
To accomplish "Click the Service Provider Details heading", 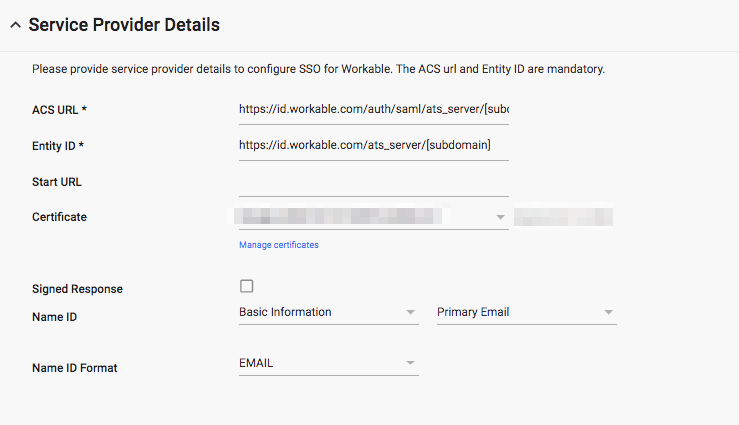I will click(124, 25).
